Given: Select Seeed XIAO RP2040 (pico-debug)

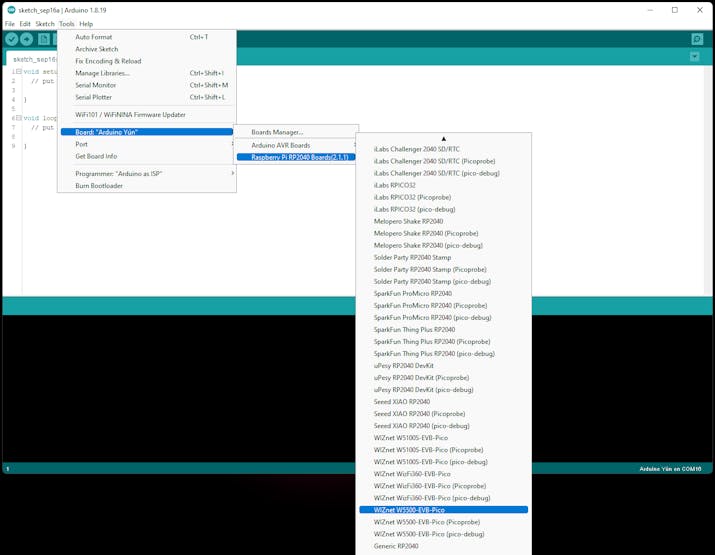Looking at the screenshot, I should (x=443, y=426).
